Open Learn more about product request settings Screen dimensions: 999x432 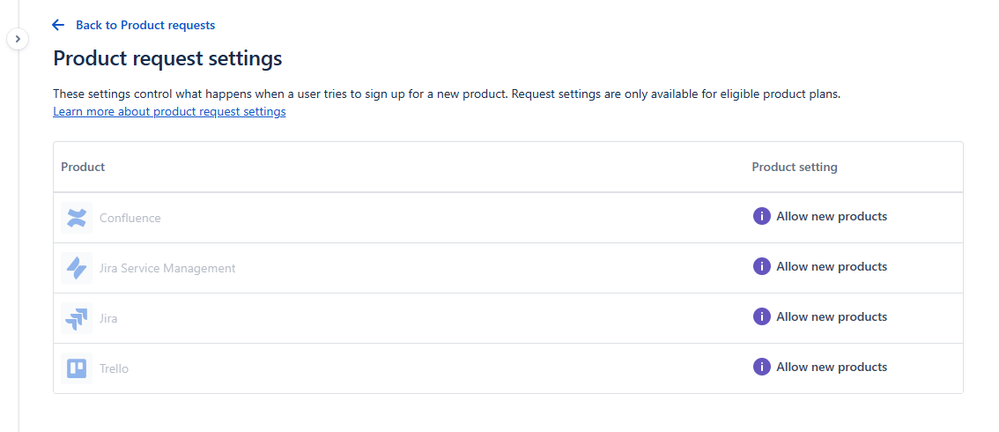[169, 112]
